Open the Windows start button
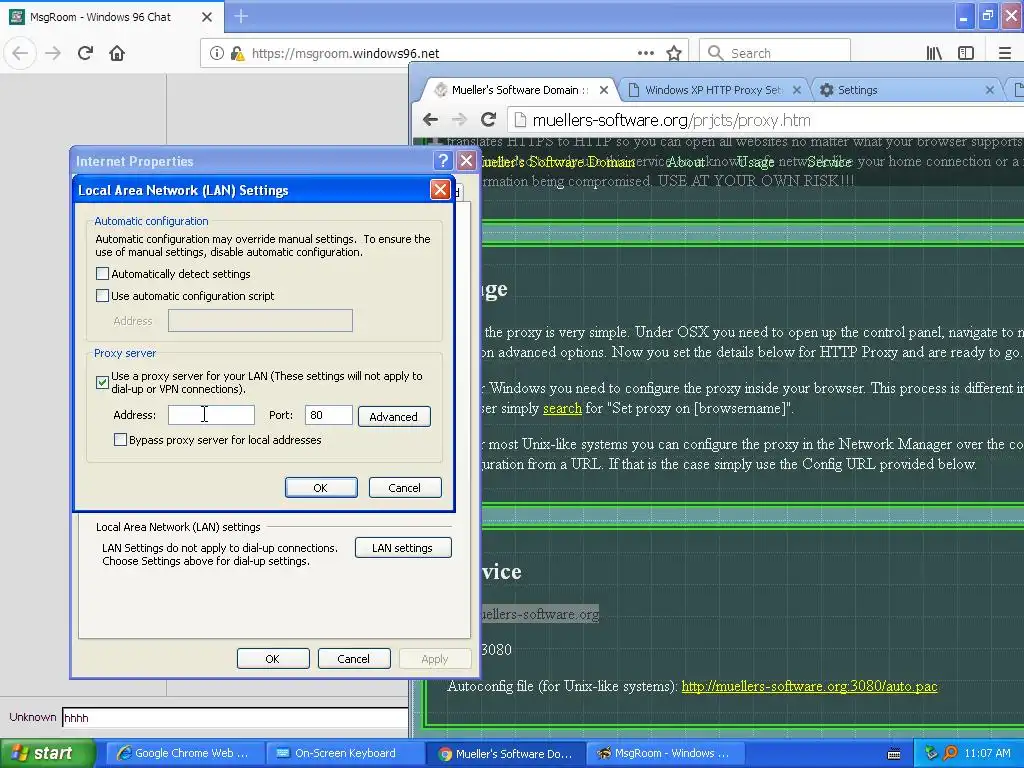The height and width of the screenshot is (768, 1024). tap(47, 753)
